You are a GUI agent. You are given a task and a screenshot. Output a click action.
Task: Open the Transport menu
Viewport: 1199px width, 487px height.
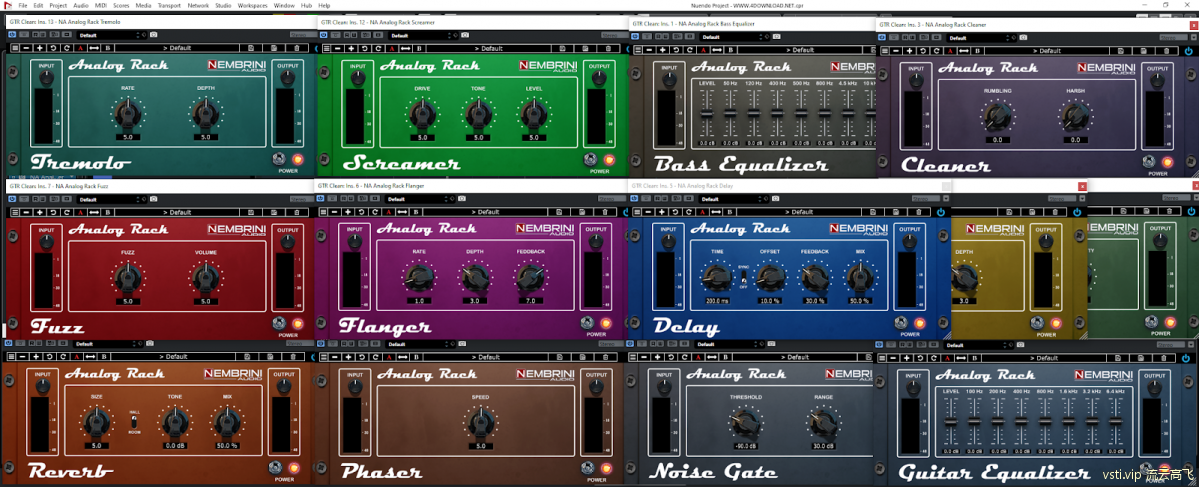point(169,5)
